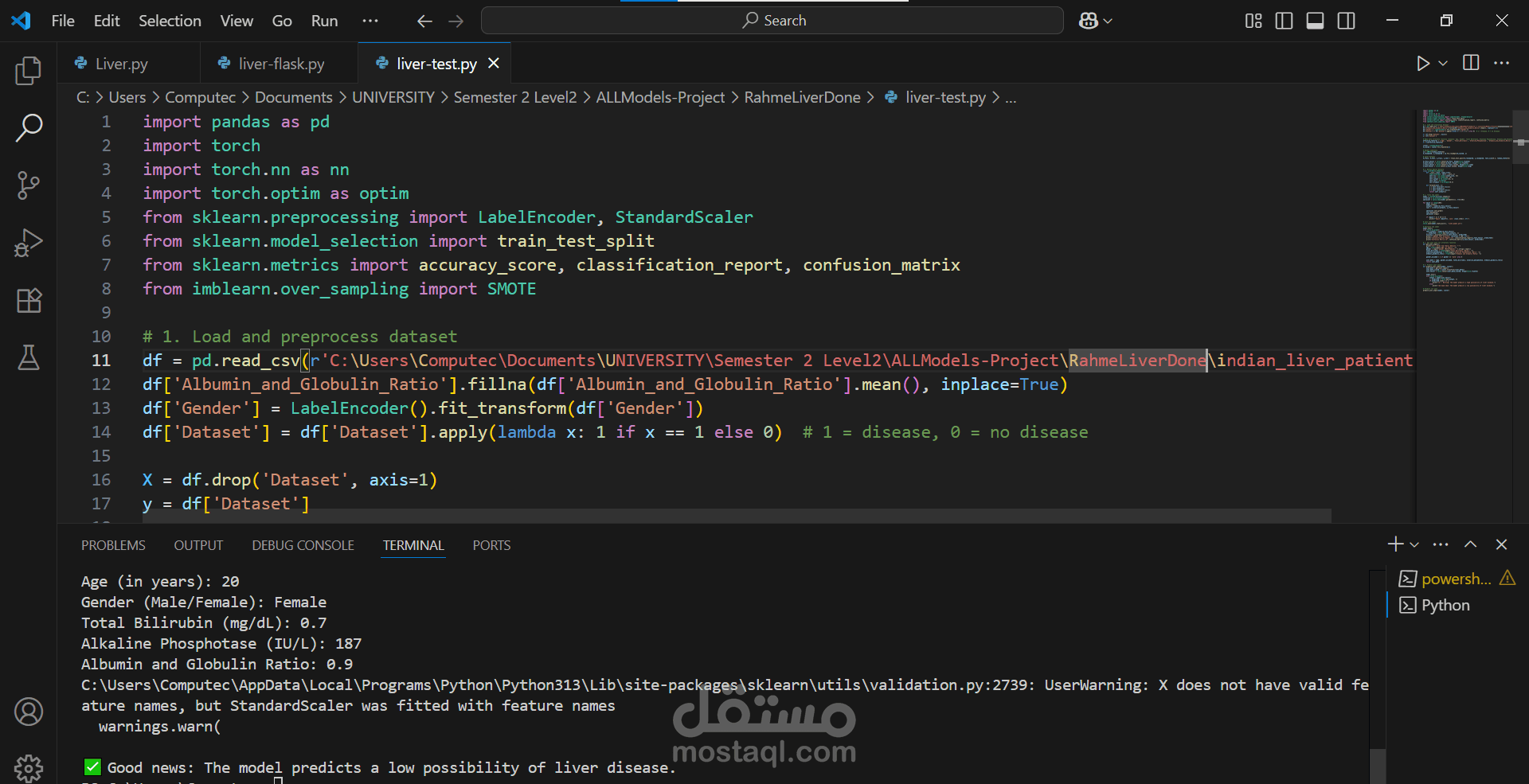Click the powershell warning triangle icon
Image resolution: width=1529 pixels, height=784 pixels.
pos(1507,578)
